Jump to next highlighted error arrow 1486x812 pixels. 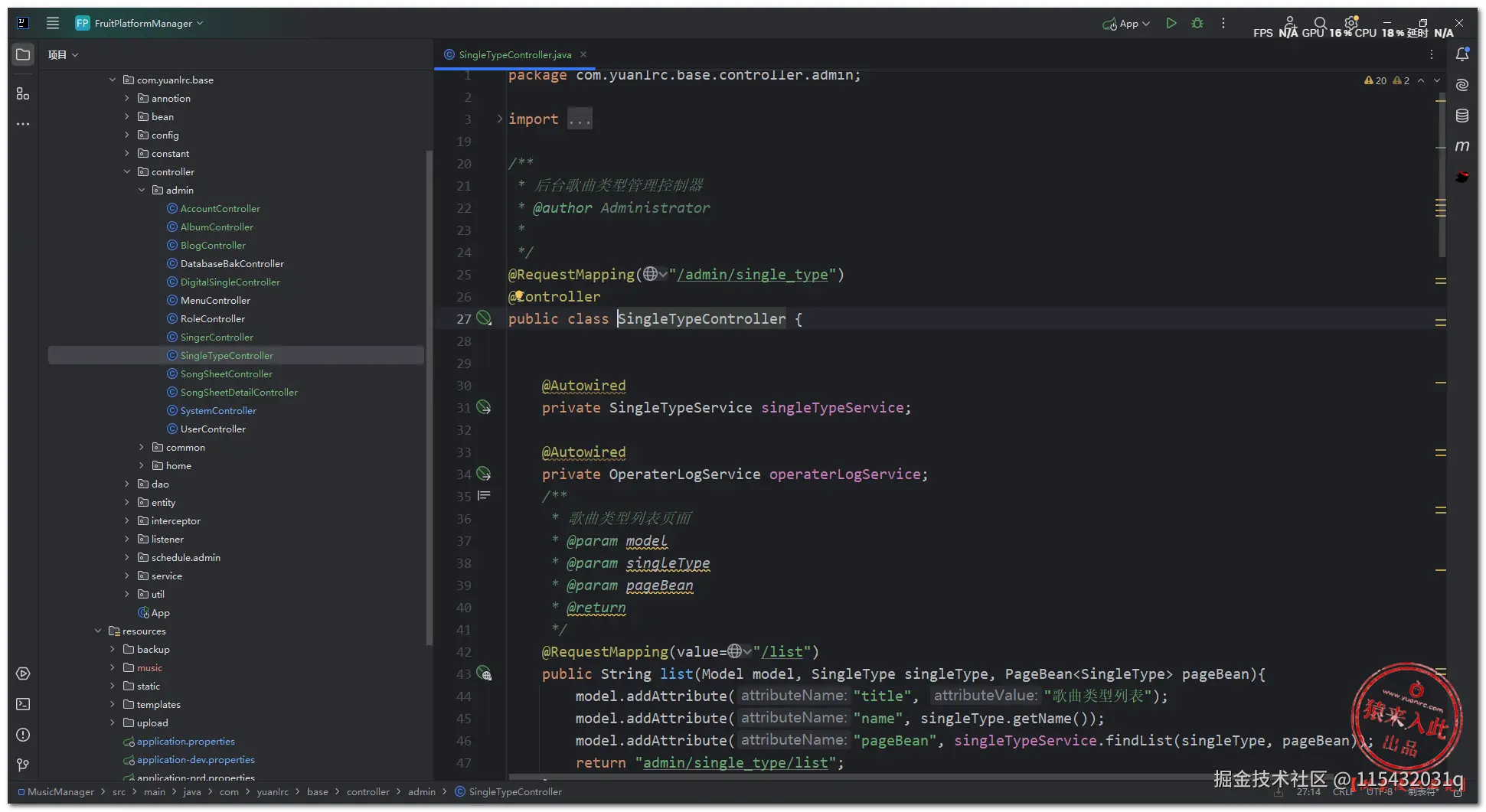point(1437,80)
